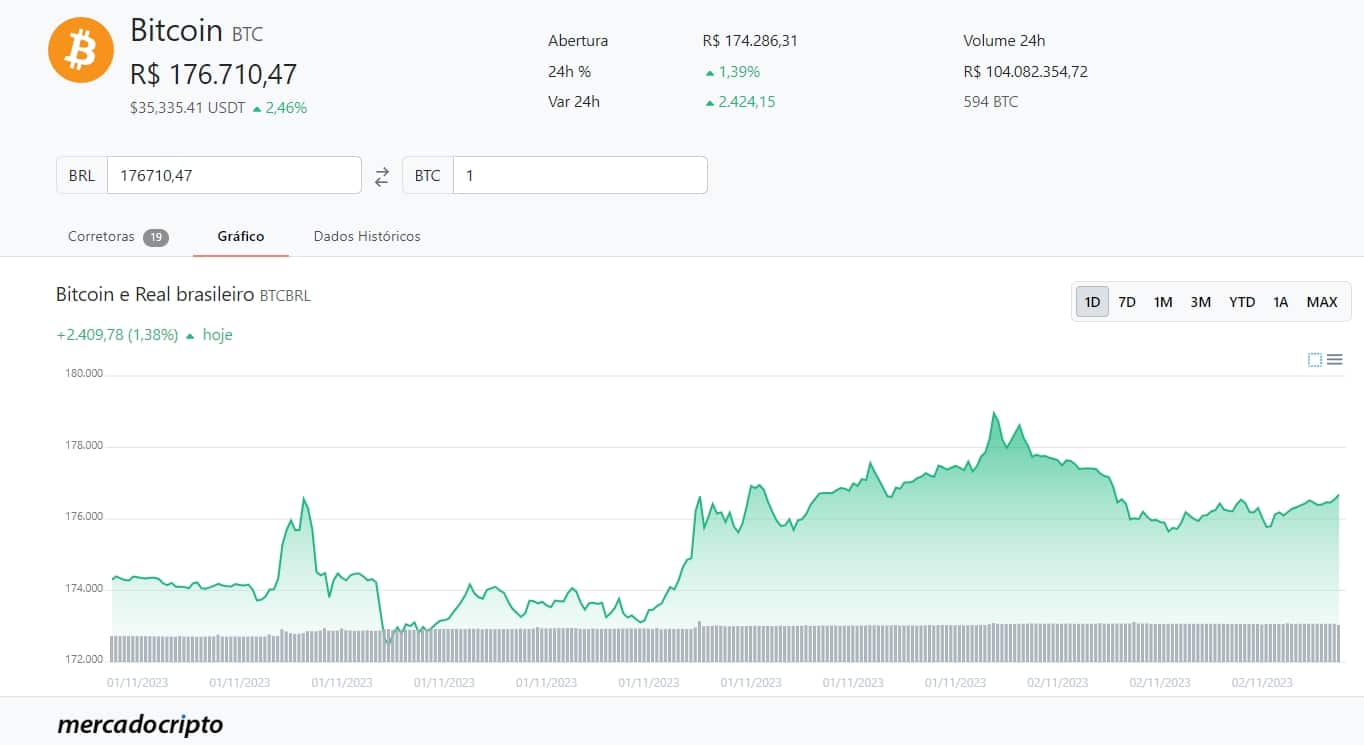Click the highest peak on the price chart
This screenshot has width=1364, height=745.
point(994,412)
